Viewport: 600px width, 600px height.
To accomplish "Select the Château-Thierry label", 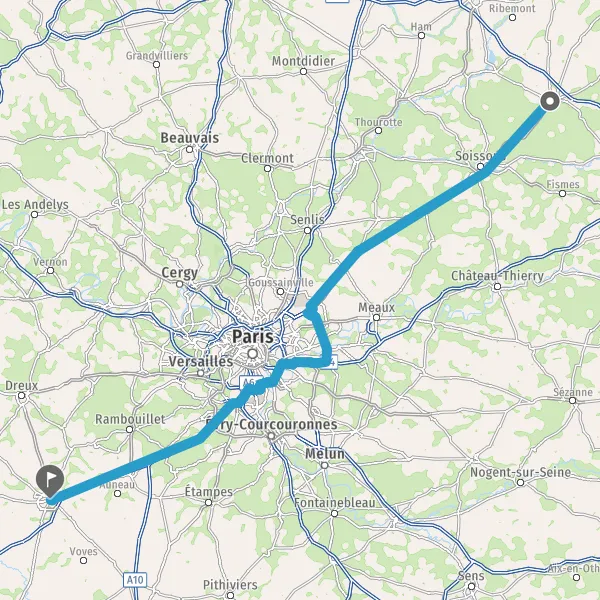I will coord(497,276).
